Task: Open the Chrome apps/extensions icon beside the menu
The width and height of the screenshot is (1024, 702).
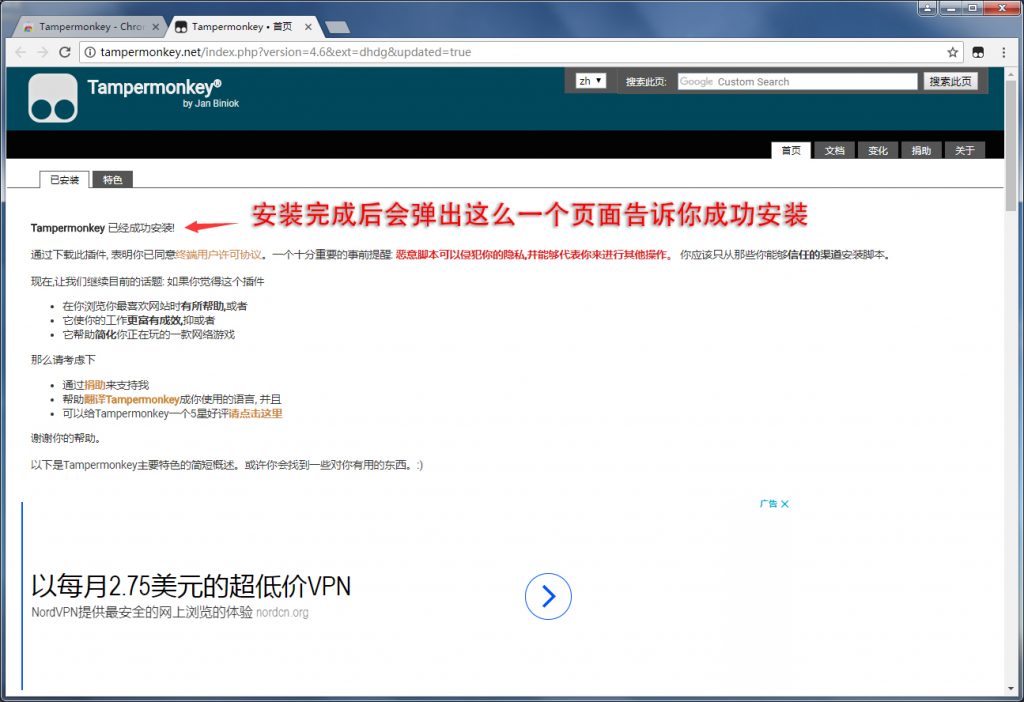Action: click(x=979, y=52)
